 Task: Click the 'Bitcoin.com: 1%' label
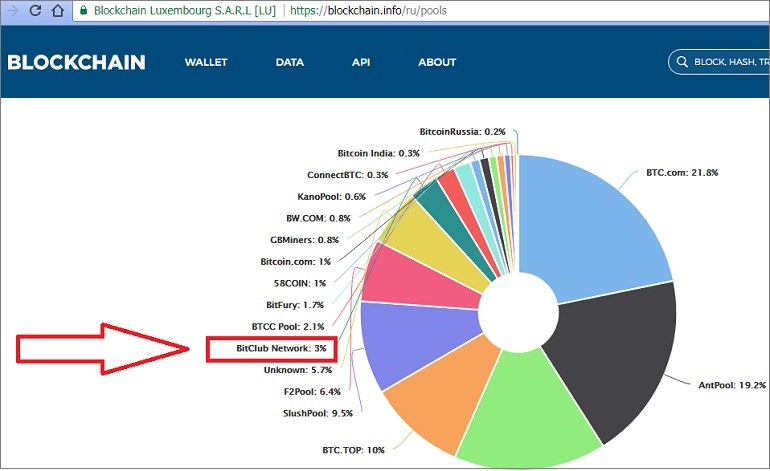click(x=296, y=262)
